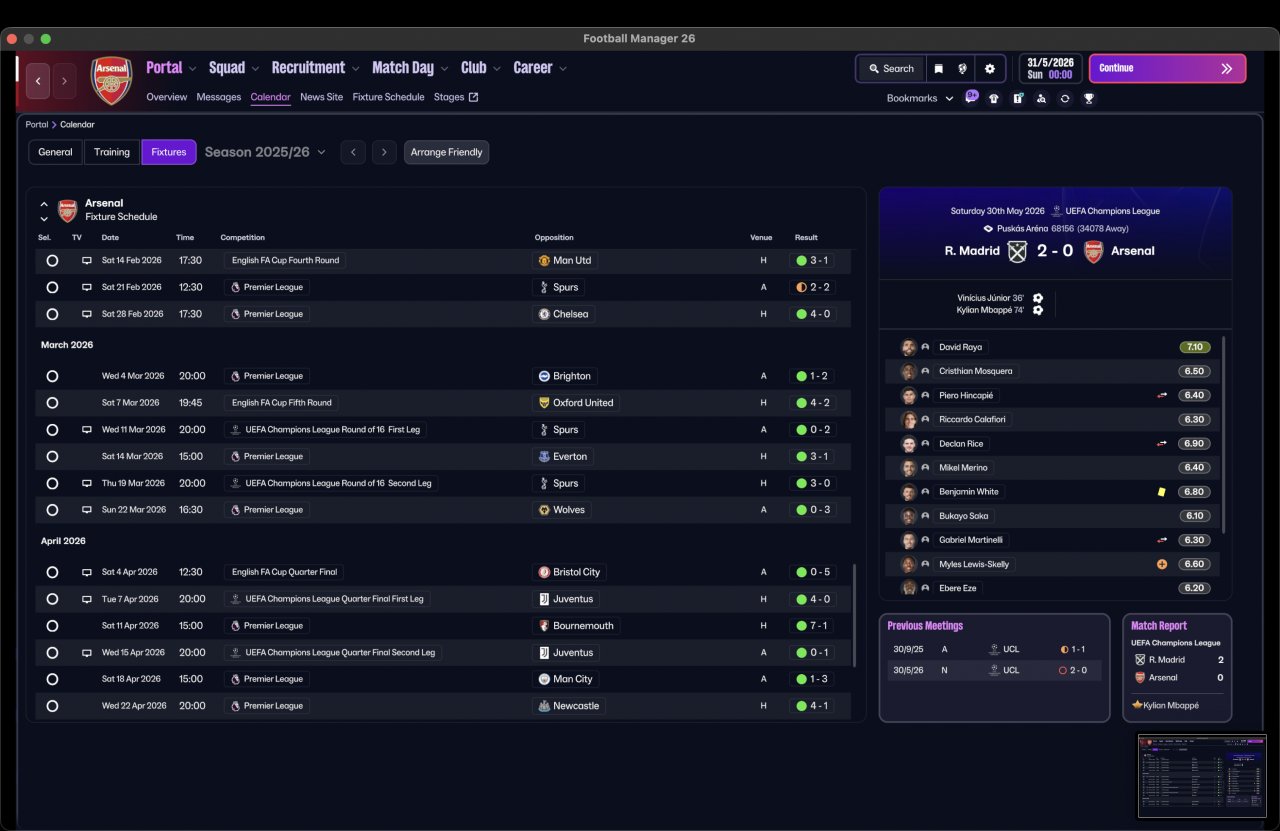Go forward with the header forward arrow
The image size is (1280, 831).
click(x=64, y=80)
